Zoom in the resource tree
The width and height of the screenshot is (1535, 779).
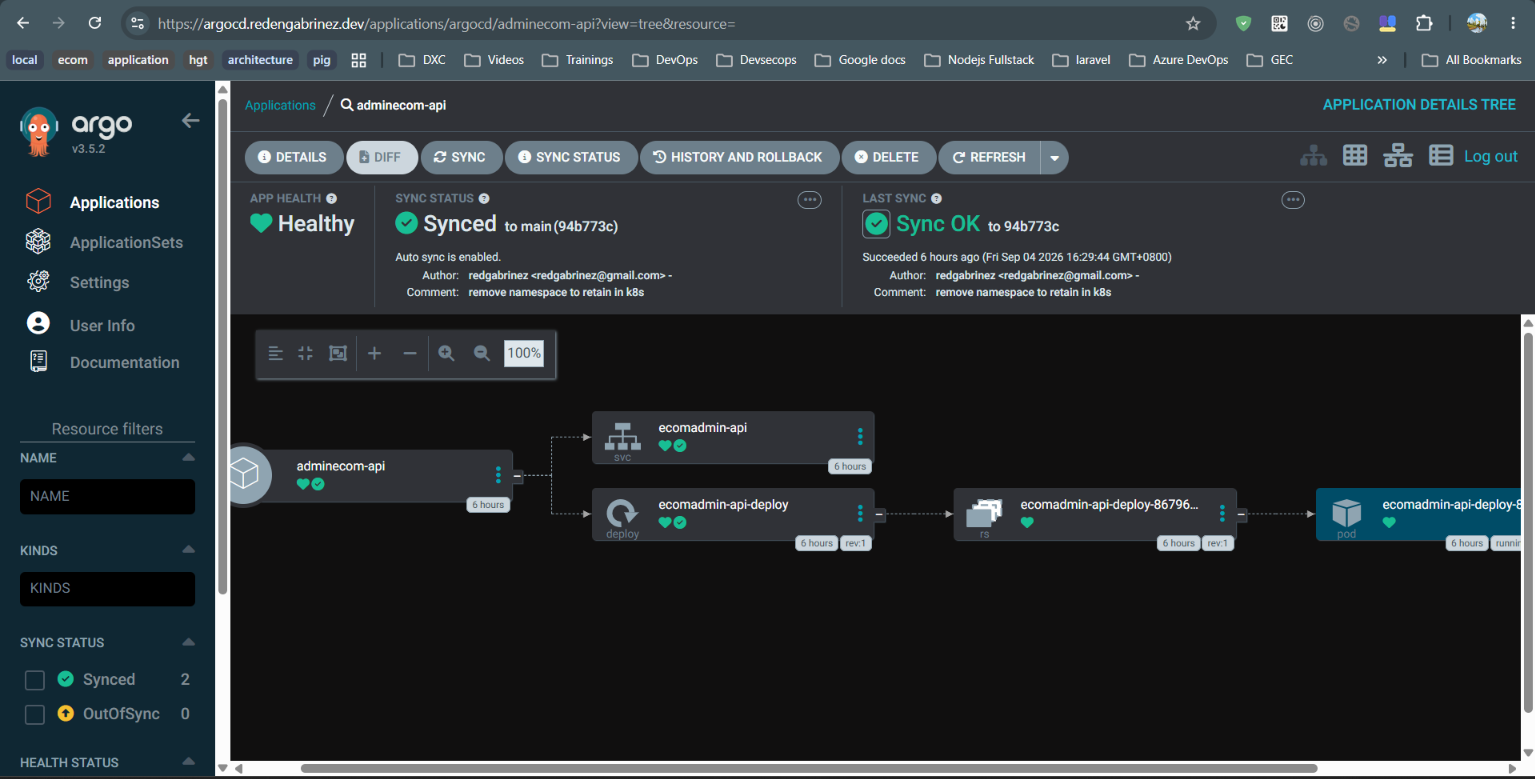pyautogui.click(x=446, y=353)
